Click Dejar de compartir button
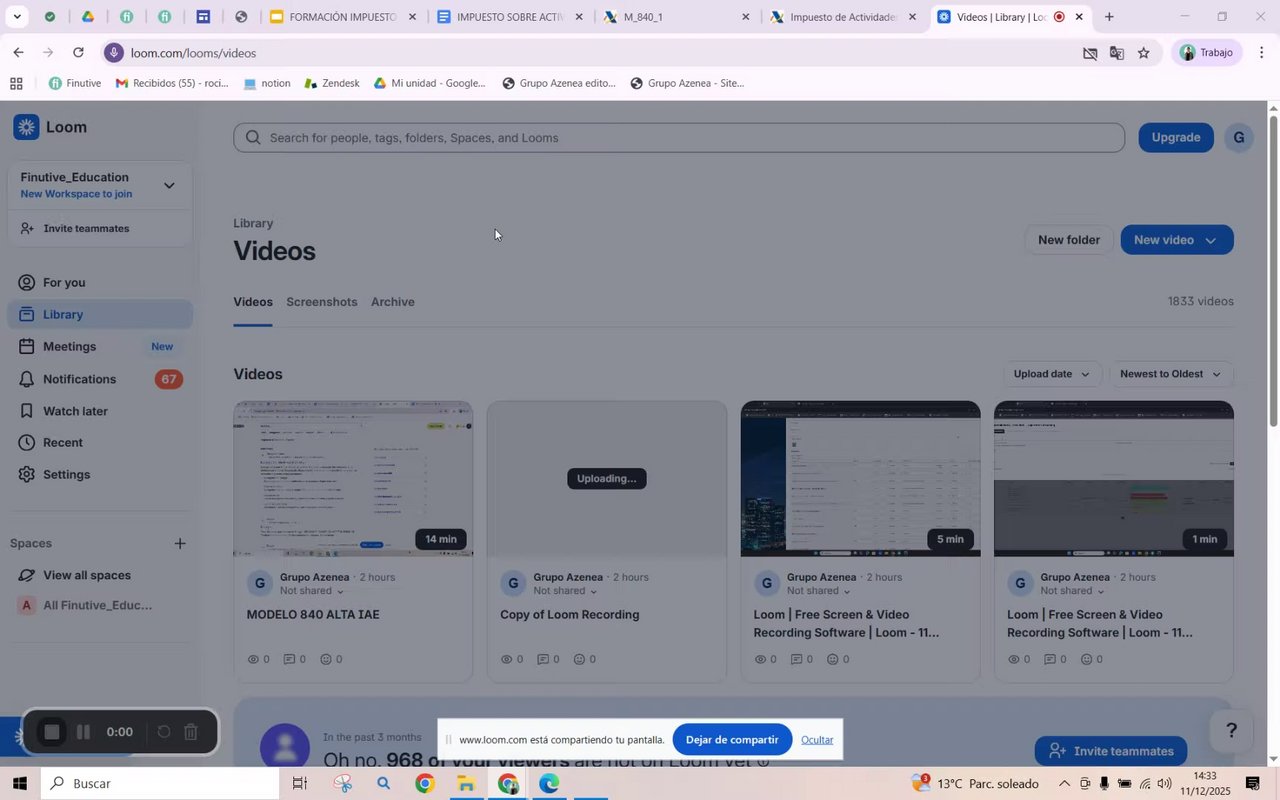This screenshot has height=800, width=1280. click(x=732, y=740)
